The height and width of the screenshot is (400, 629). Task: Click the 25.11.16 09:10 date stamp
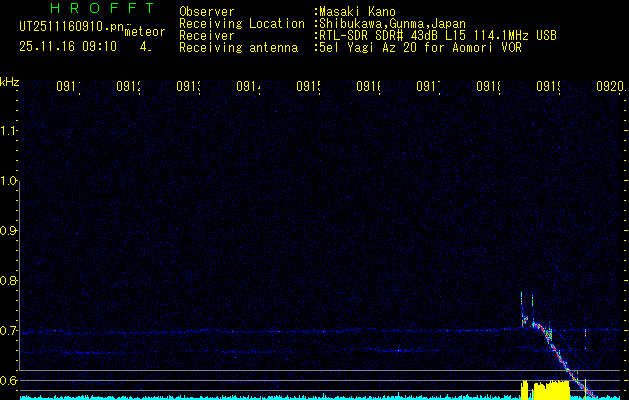click(67, 46)
